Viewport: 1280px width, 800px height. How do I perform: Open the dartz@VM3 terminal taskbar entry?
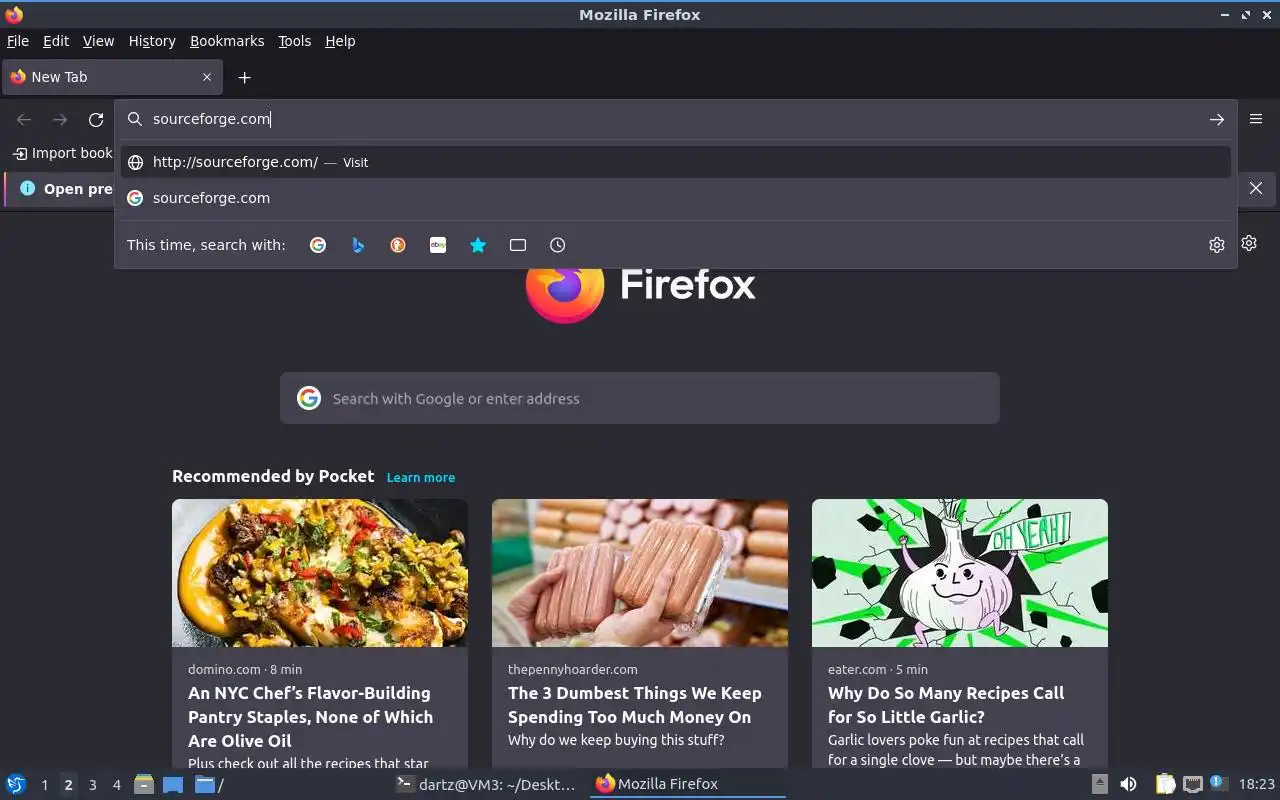(x=486, y=784)
